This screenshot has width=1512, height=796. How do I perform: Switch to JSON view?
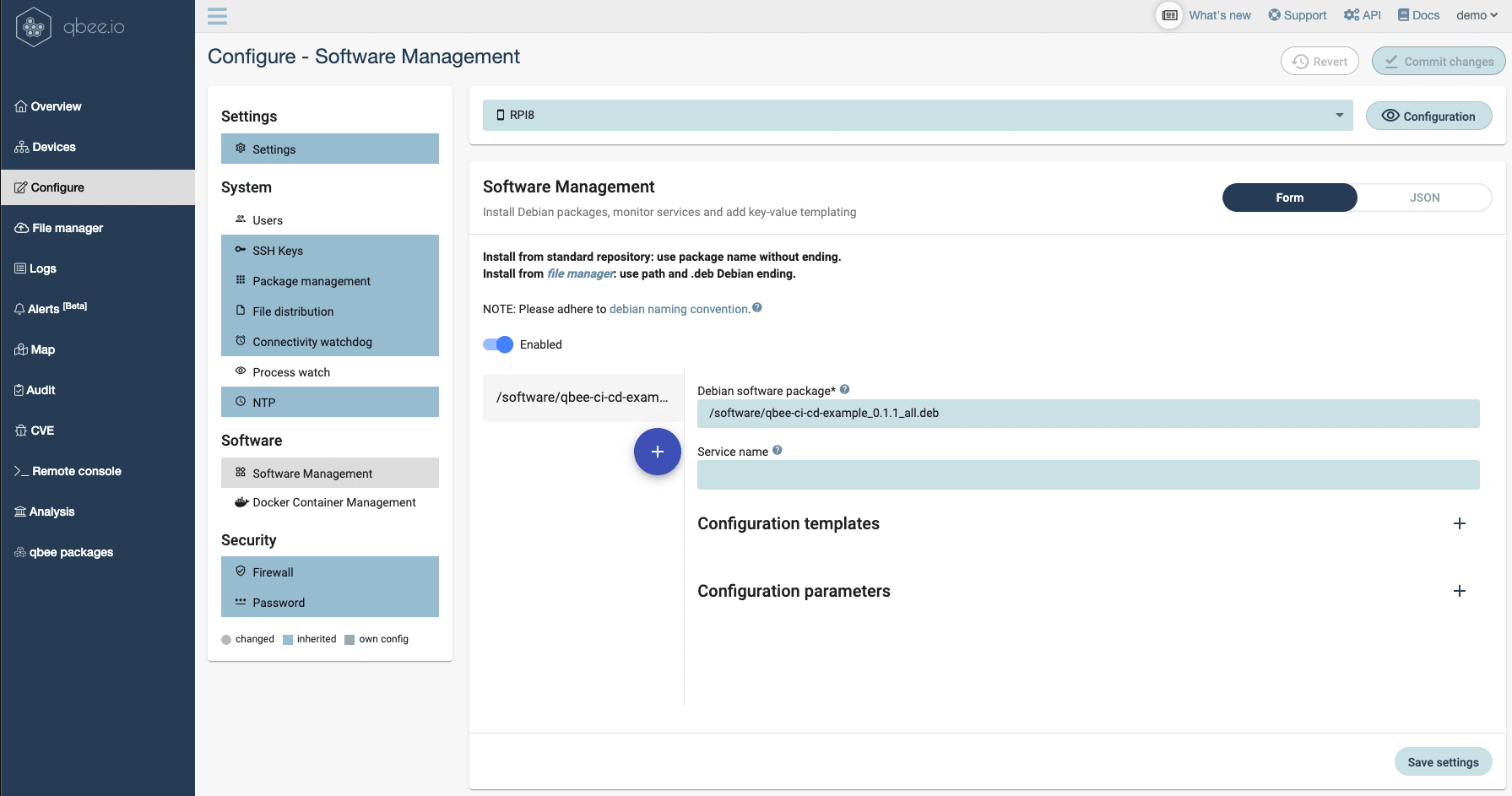(1424, 198)
